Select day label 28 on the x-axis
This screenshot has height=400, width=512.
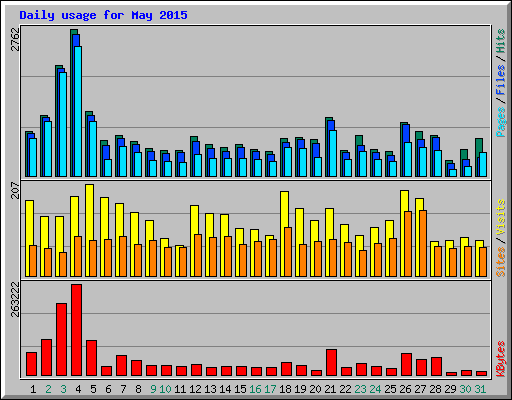coord(435,389)
